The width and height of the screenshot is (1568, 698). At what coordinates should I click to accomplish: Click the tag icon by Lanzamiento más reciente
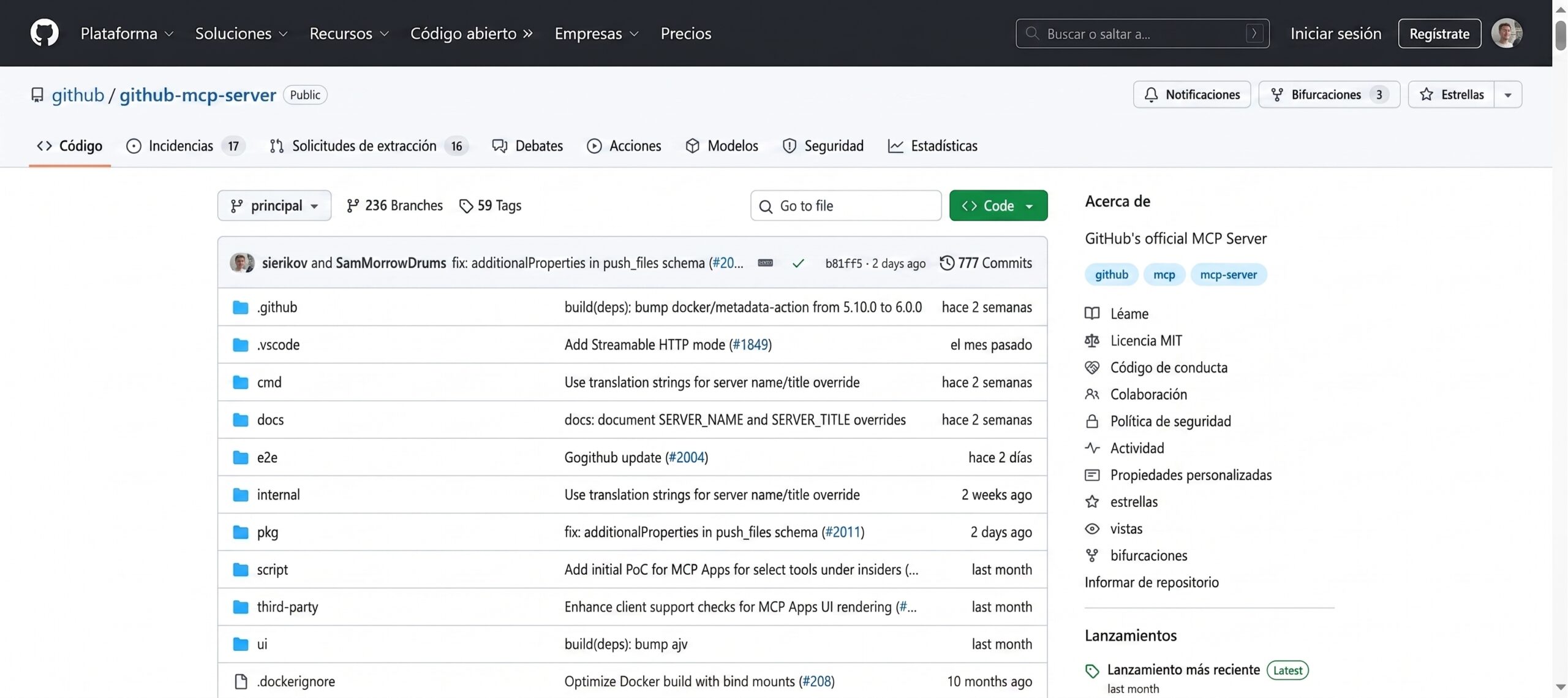(1092, 671)
